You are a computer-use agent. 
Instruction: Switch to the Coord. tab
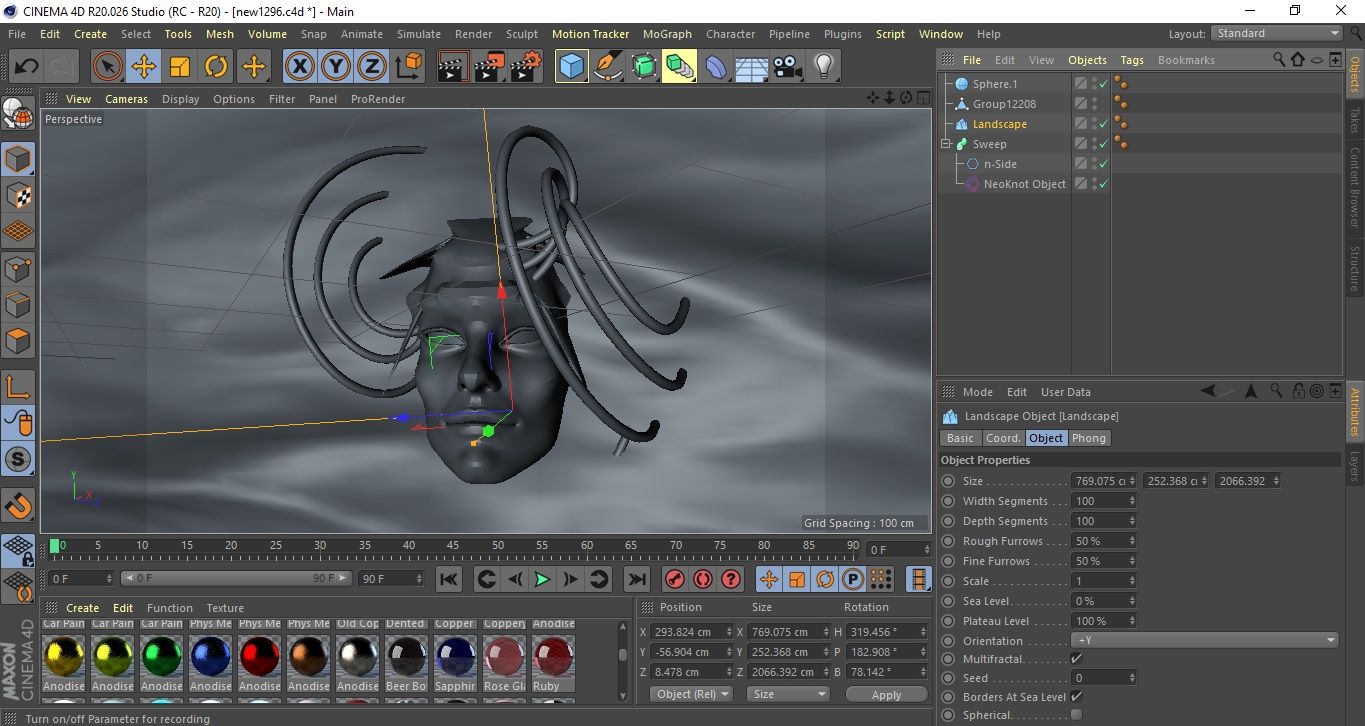(x=1003, y=438)
